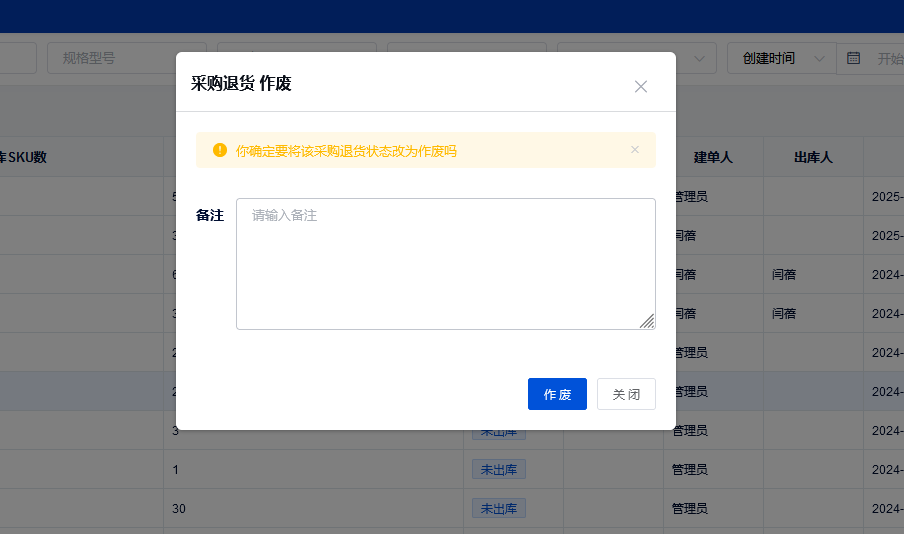
Task: Focus the 备注 textarea
Action: coord(446,264)
